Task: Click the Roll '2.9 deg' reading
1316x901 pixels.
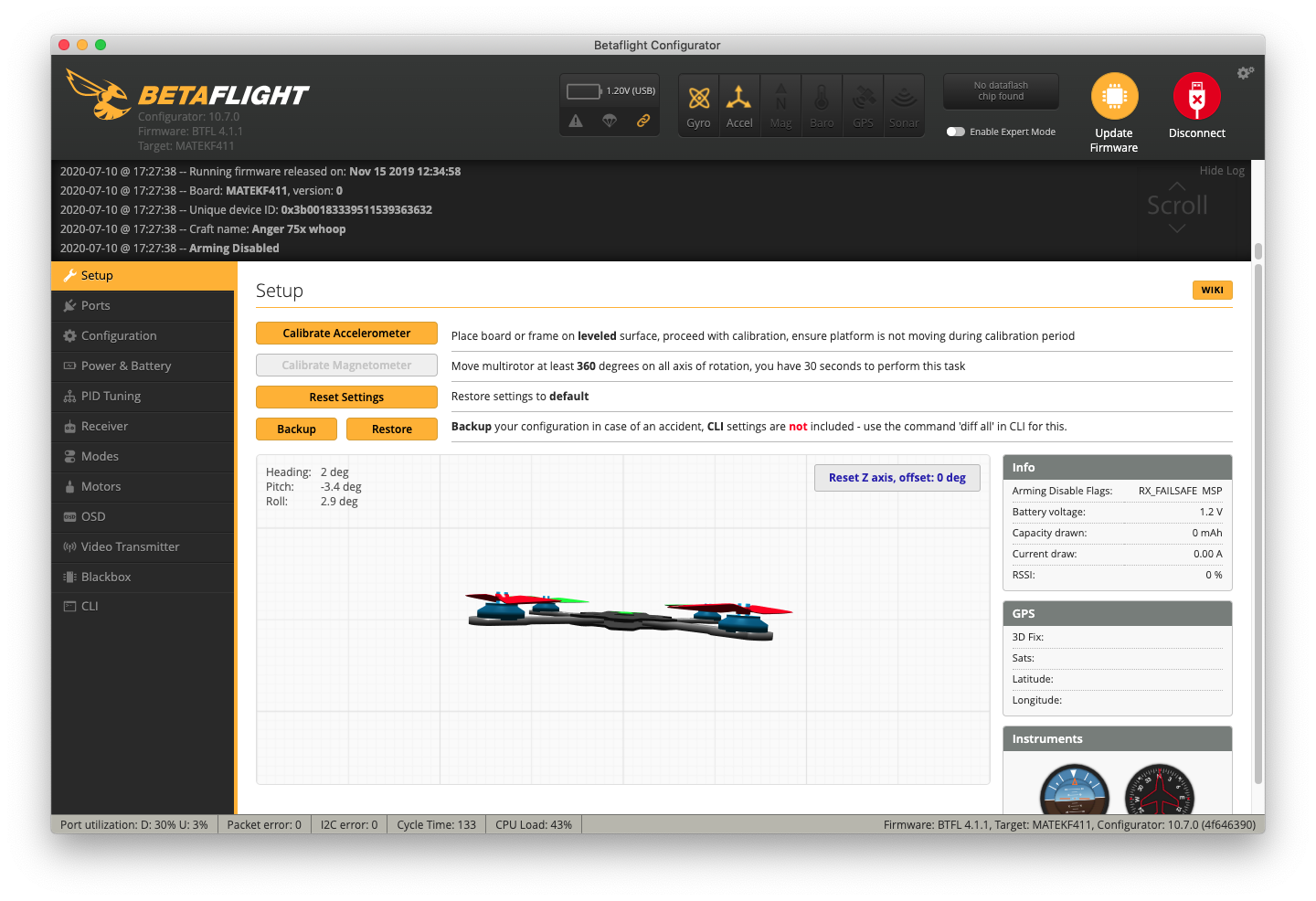Action: click(x=339, y=502)
